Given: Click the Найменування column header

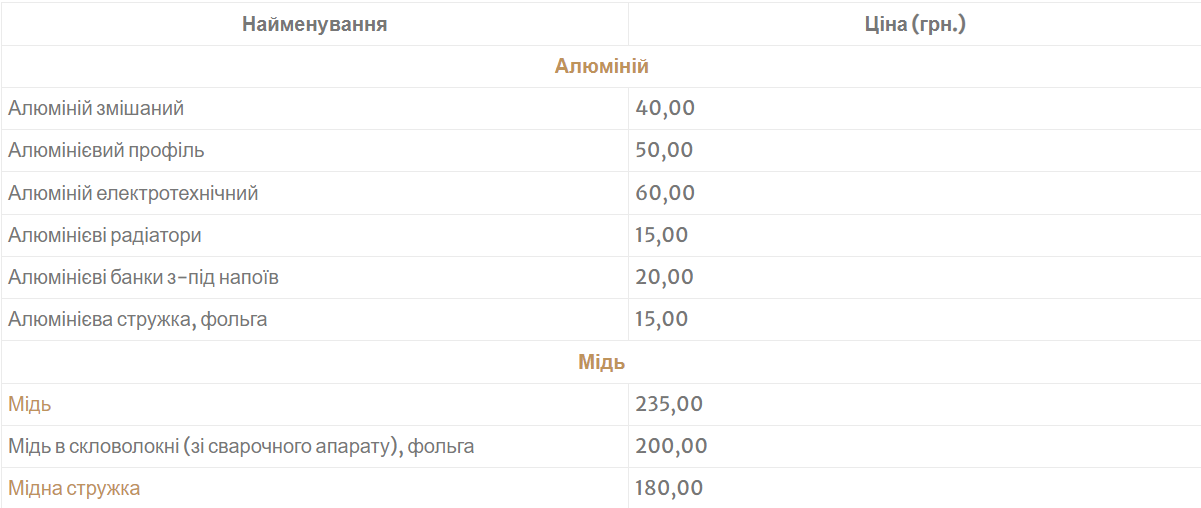Looking at the screenshot, I should [x=314, y=24].
